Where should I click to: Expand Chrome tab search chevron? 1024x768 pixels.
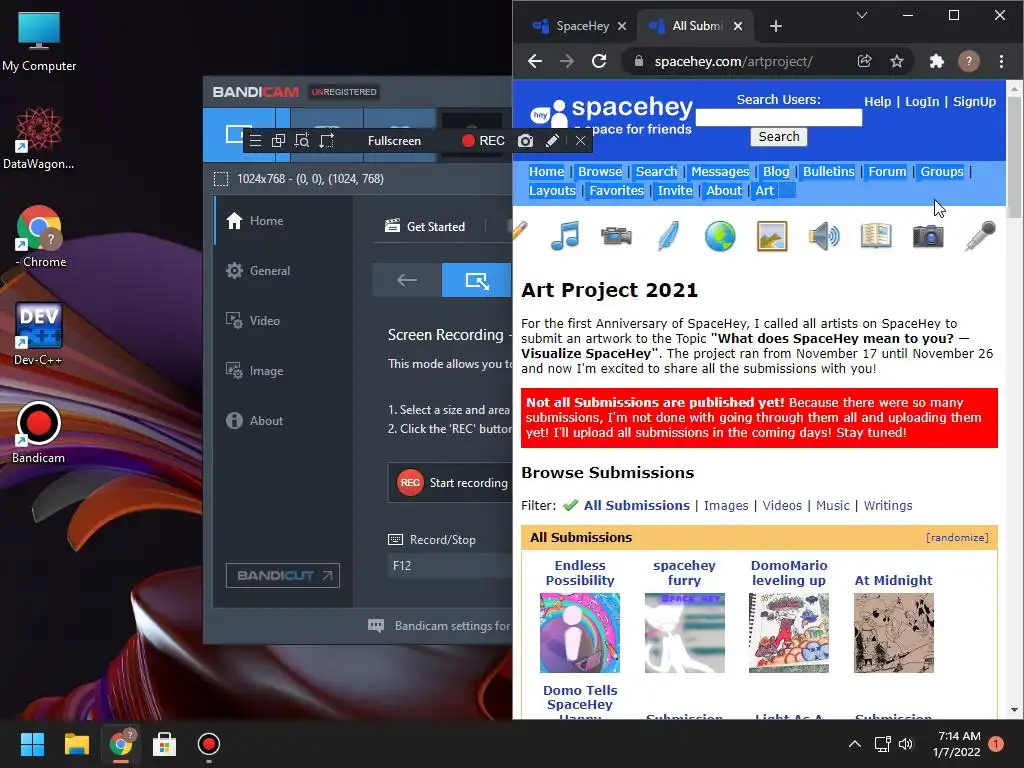pyautogui.click(x=862, y=15)
